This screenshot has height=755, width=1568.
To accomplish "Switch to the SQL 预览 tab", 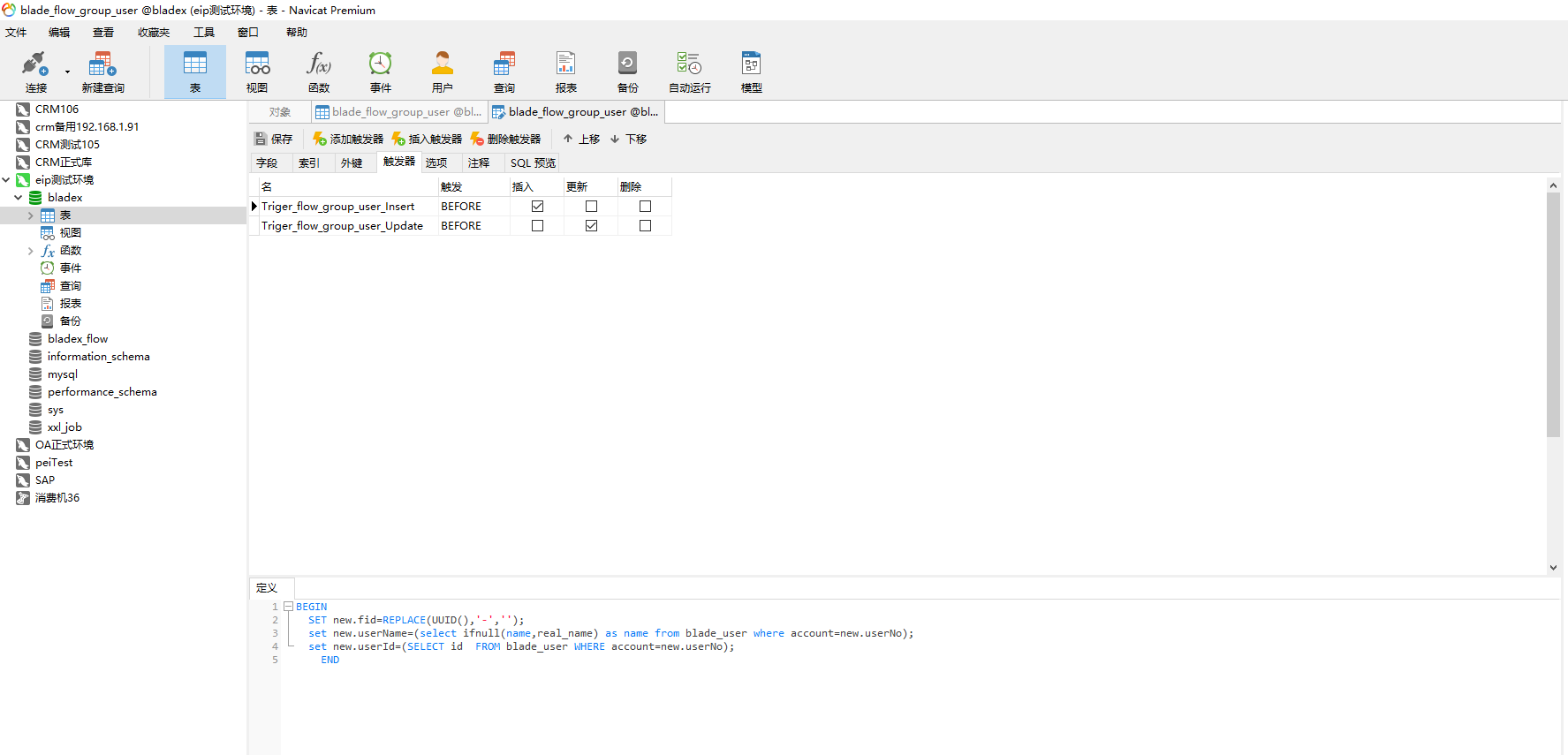I will click(533, 162).
